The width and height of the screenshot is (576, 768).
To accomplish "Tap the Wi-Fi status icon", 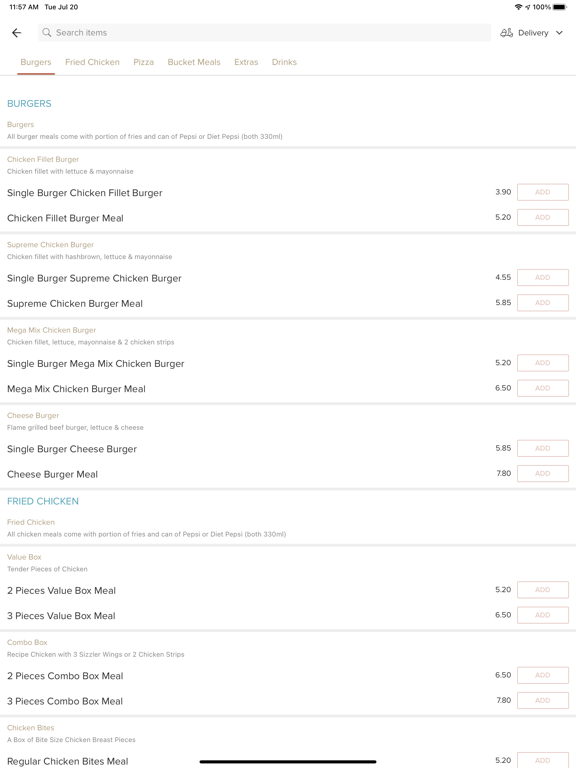I will 518,7.
